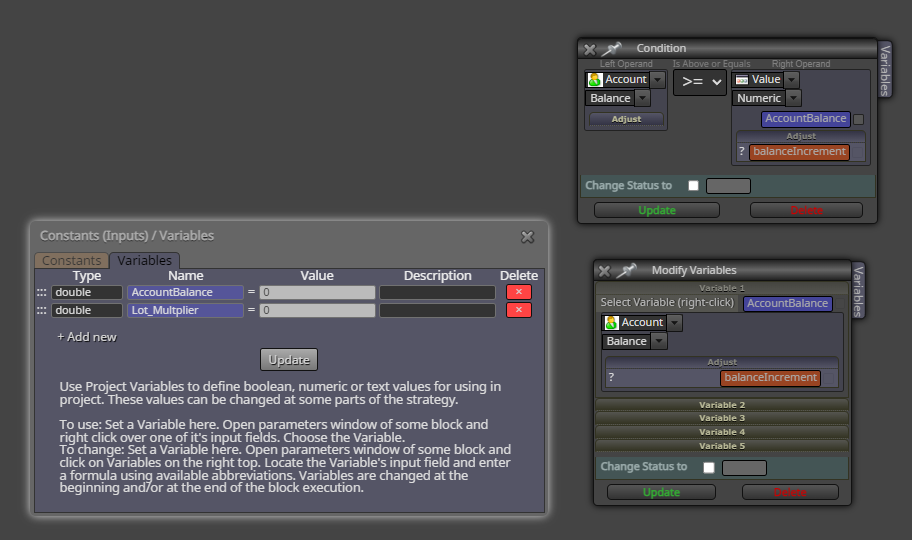Close the Constants/Variables dialog
The height and width of the screenshot is (540, 912).
coord(528,237)
